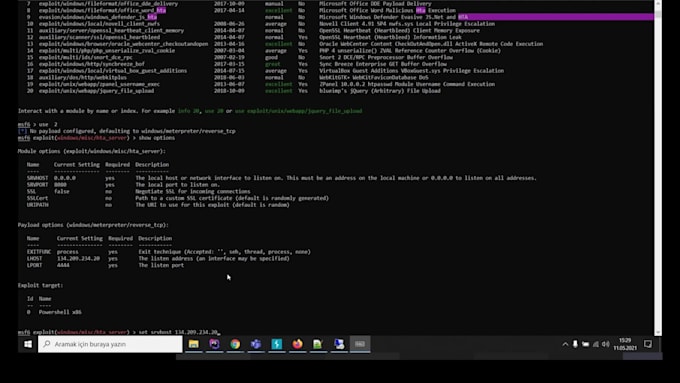
Task: Open File Explorer from the taskbar
Action: pyautogui.click(x=193, y=344)
